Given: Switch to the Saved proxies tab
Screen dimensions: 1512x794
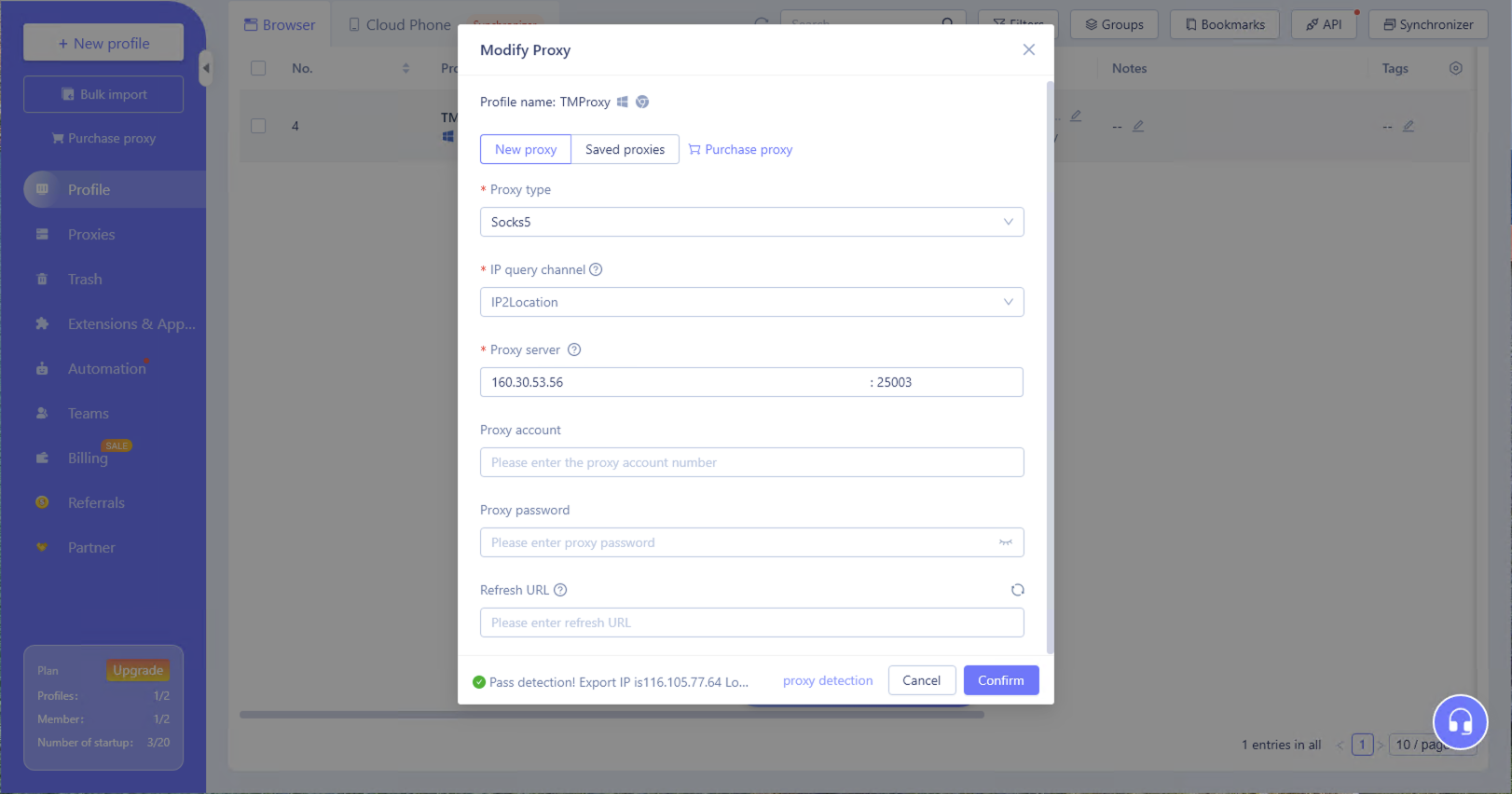Looking at the screenshot, I should 625,149.
